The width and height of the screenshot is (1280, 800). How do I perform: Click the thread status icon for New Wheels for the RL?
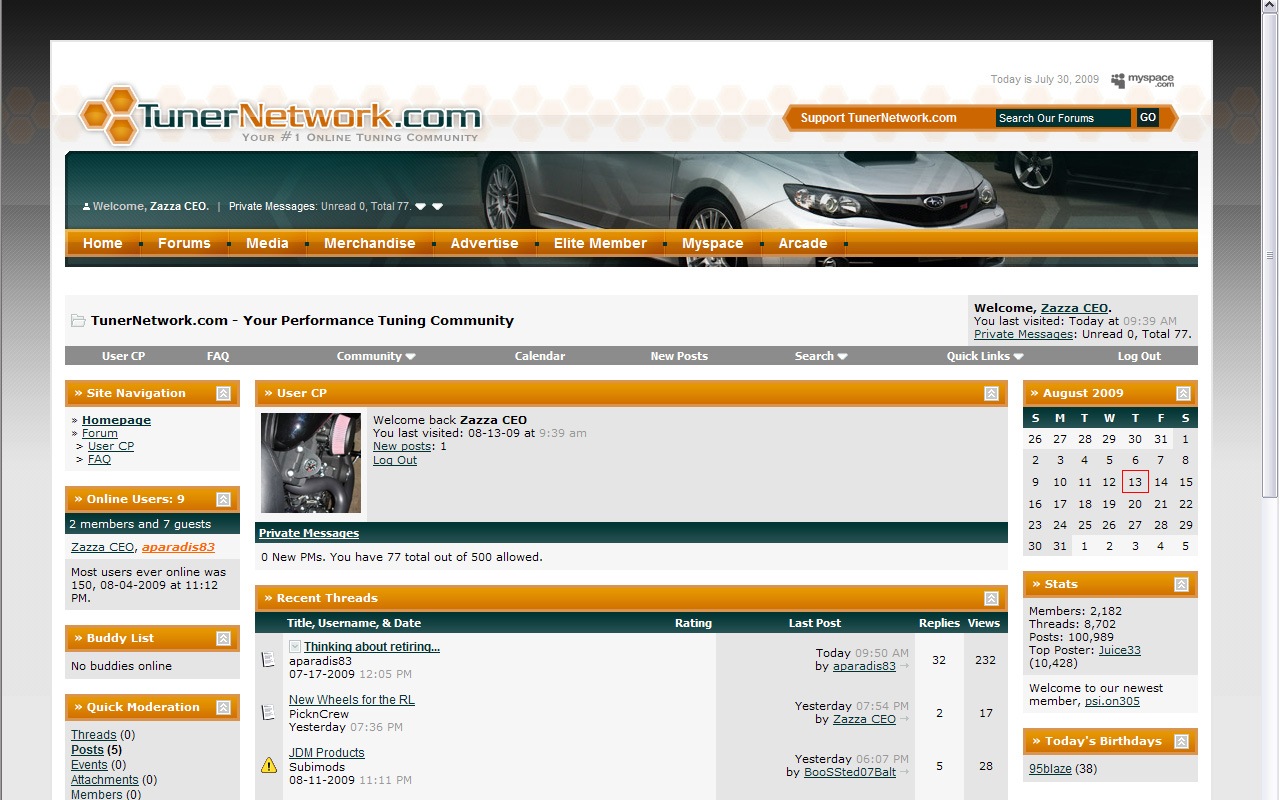(268, 713)
